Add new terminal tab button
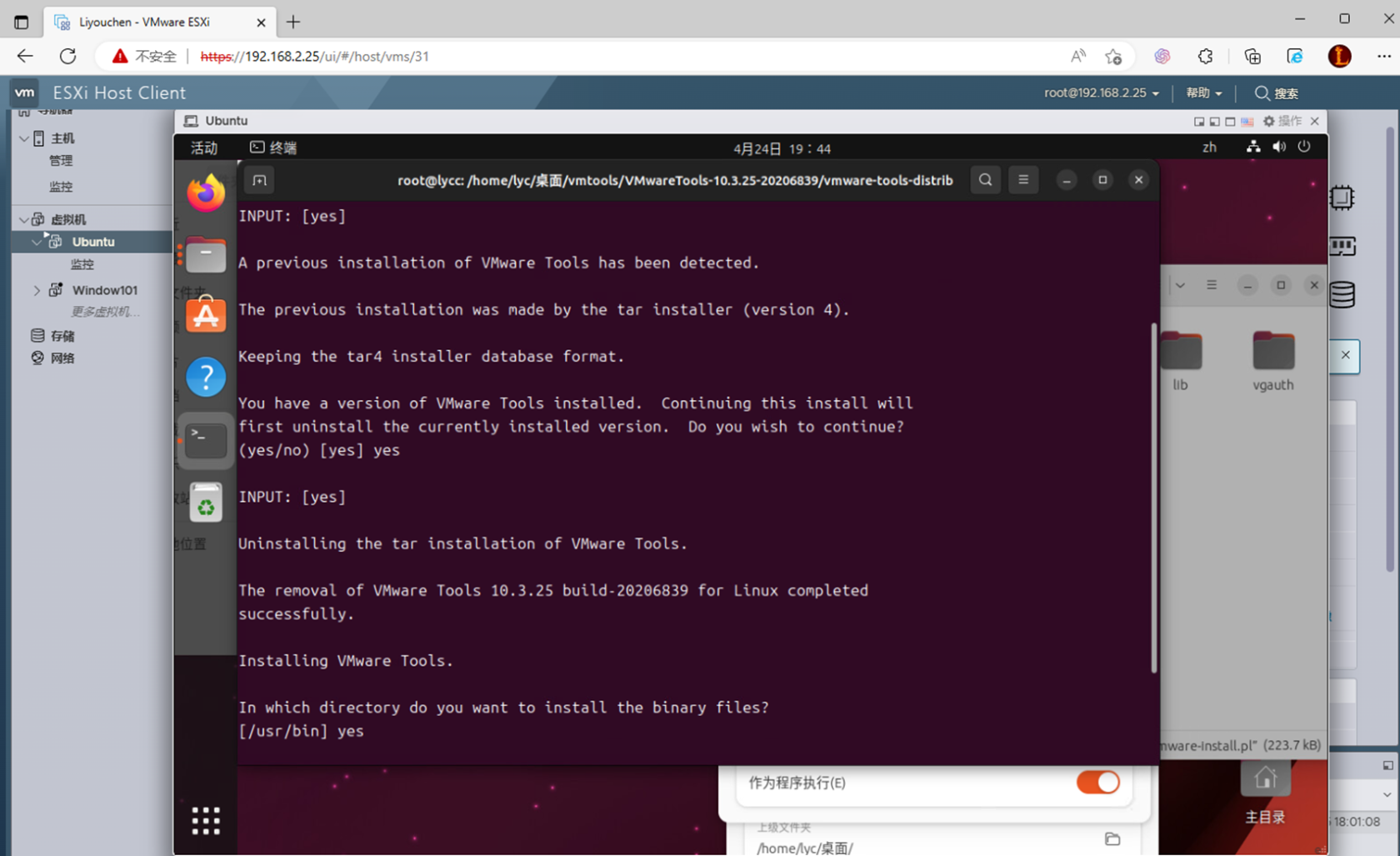Viewport: 1400px width, 856px height. [260, 181]
